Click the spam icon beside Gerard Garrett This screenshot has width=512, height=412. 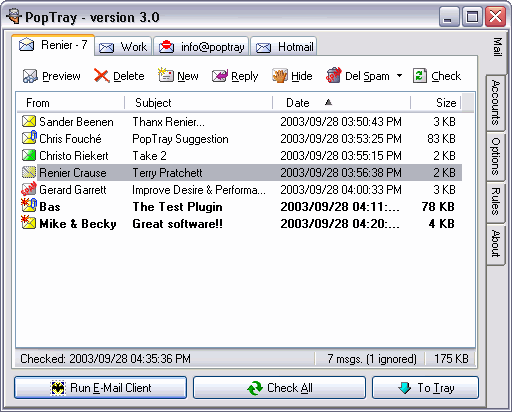click(29, 189)
